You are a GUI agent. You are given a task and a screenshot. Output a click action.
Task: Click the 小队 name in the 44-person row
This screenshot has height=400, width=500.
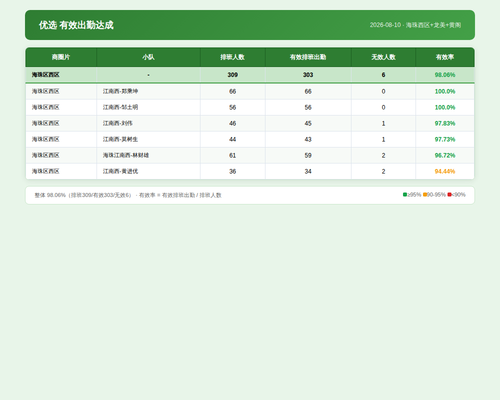pos(120,139)
